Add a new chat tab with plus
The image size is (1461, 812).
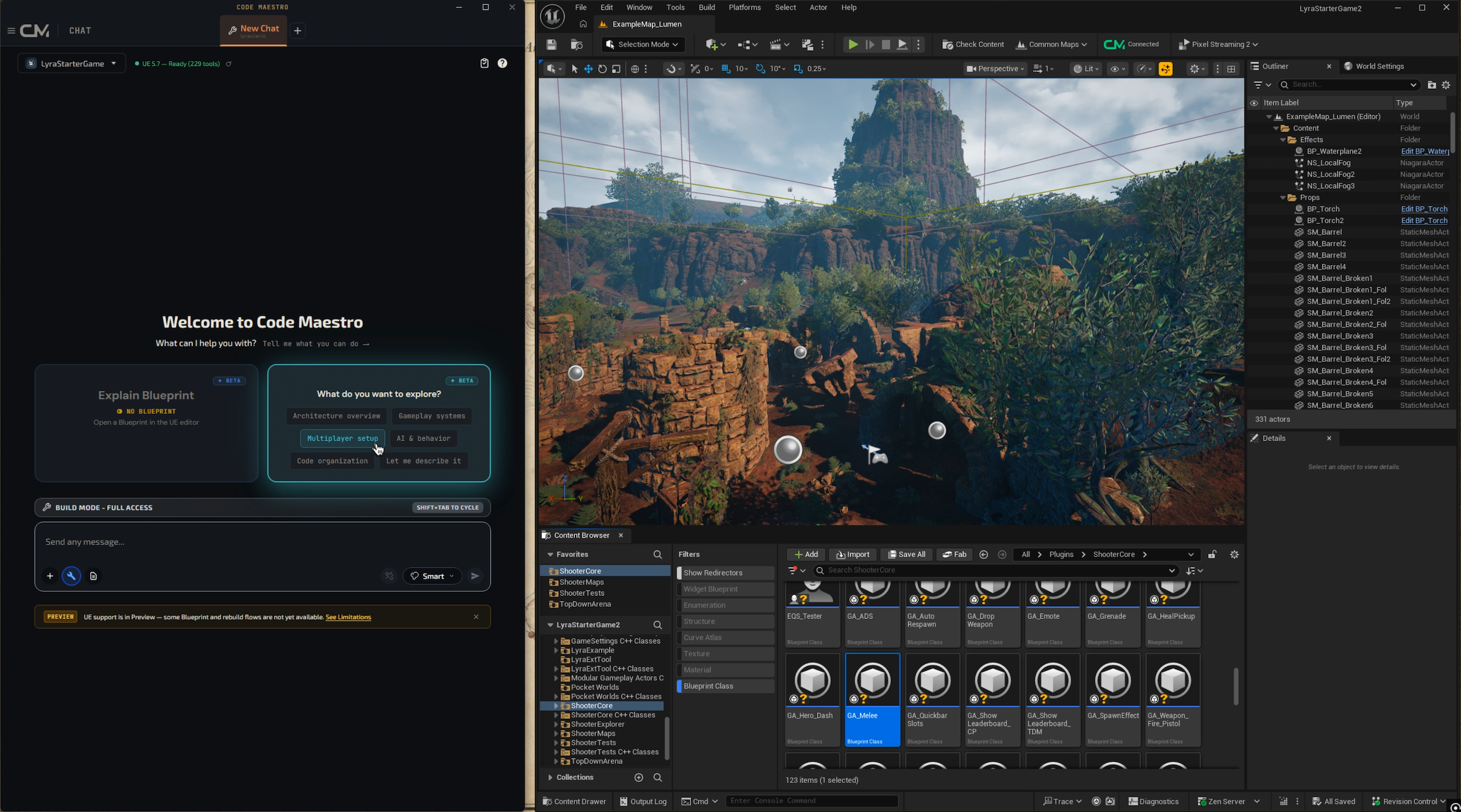(298, 30)
